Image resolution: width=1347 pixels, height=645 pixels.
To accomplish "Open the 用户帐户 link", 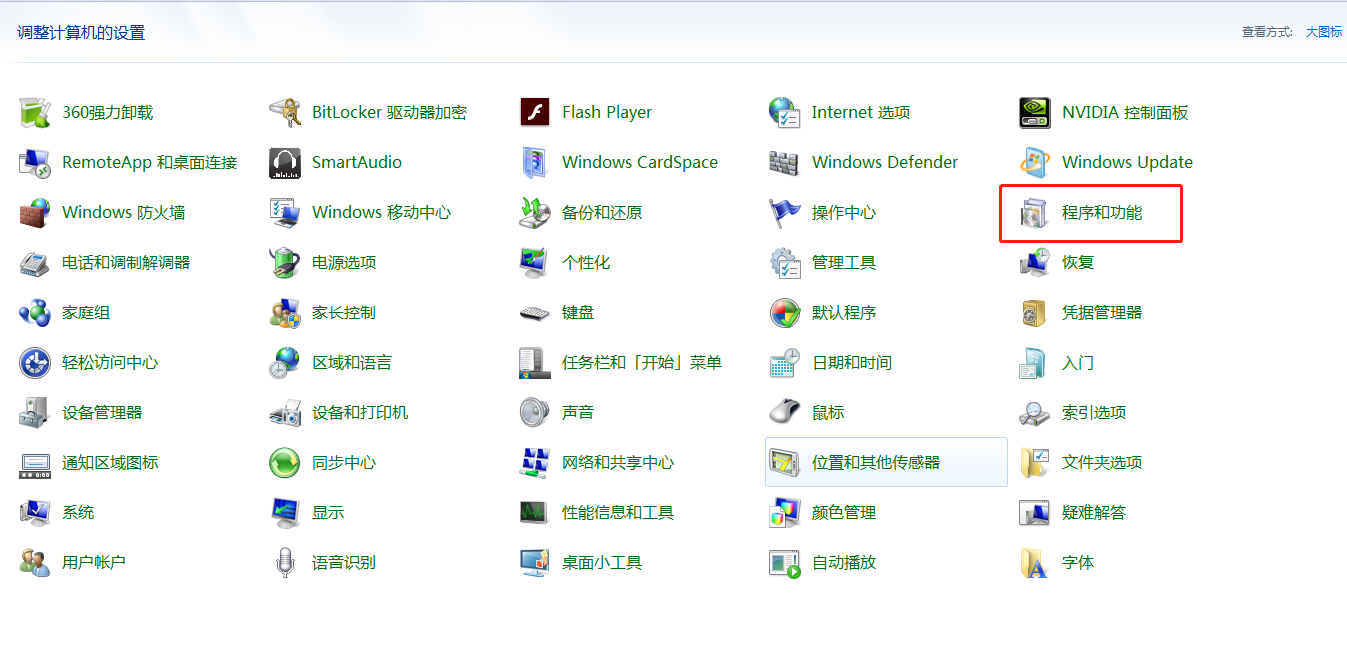I will pos(94,563).
